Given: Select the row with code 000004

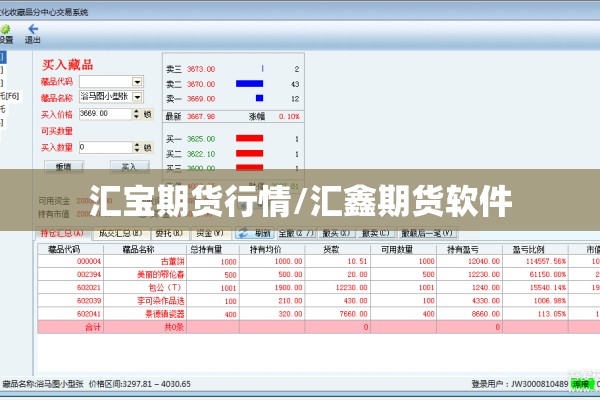Looking at the screenshot, I should point(89,261).
